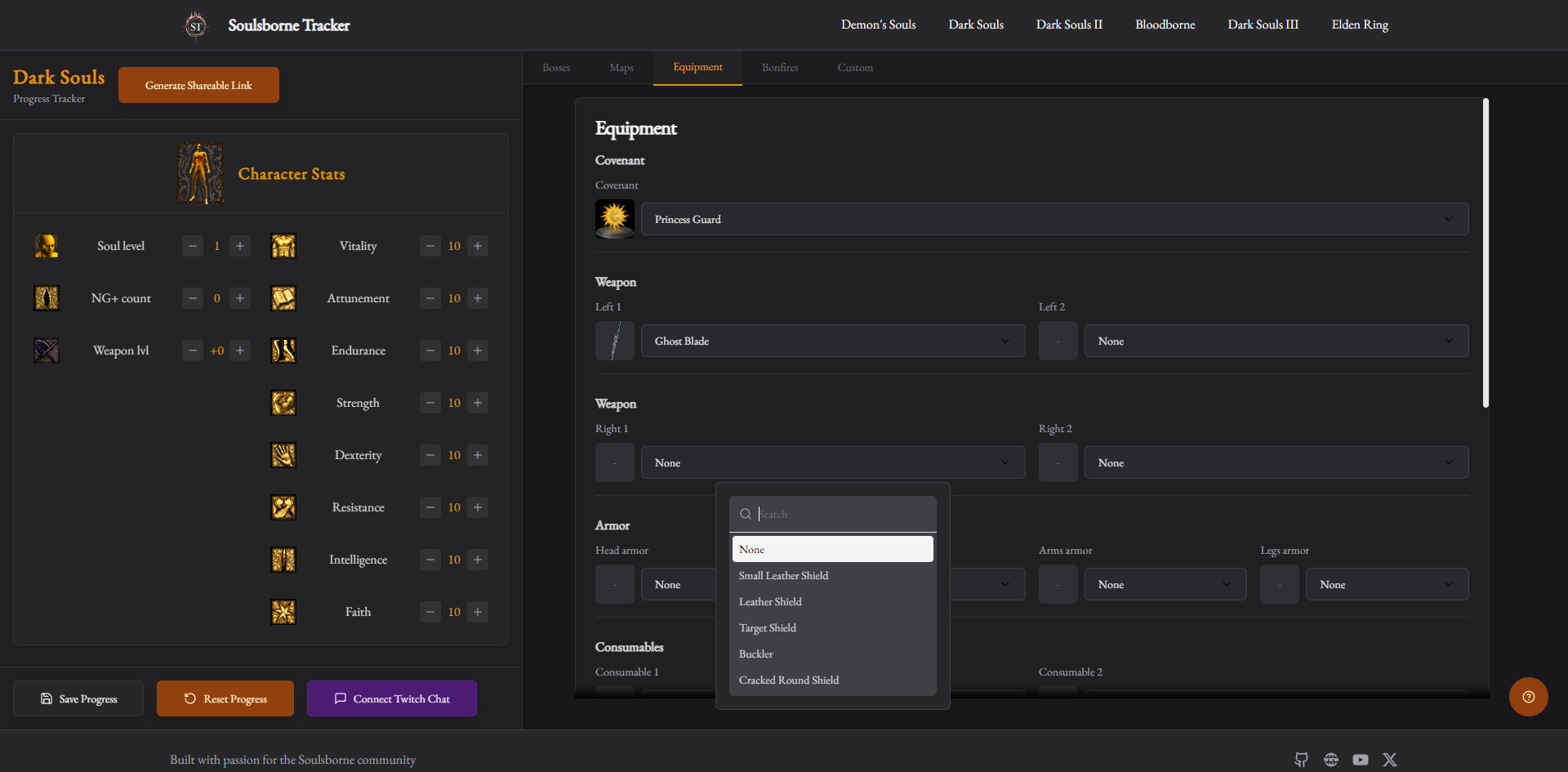The image size is (1568, 772).
Task: Switch to the Bonfires tab
Action: click(779, 67)
